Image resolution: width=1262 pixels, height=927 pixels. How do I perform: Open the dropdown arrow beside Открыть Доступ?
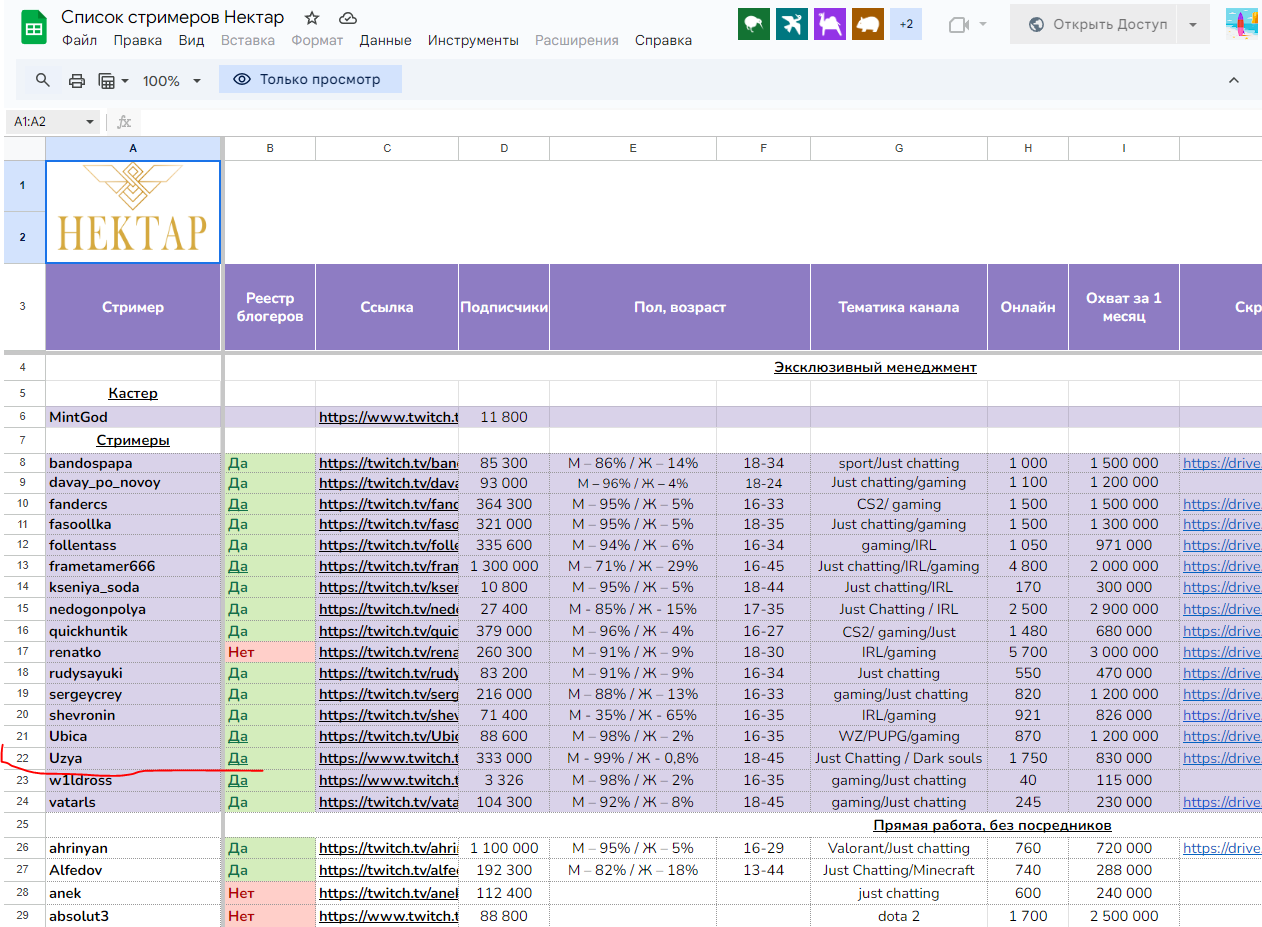coord(1193,25)
